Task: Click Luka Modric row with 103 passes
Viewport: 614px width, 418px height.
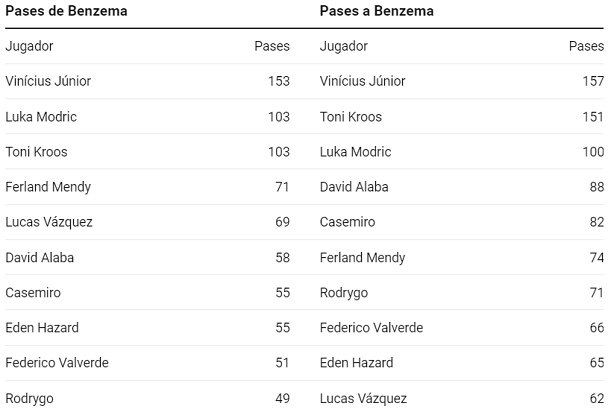Action: (147, 117)
